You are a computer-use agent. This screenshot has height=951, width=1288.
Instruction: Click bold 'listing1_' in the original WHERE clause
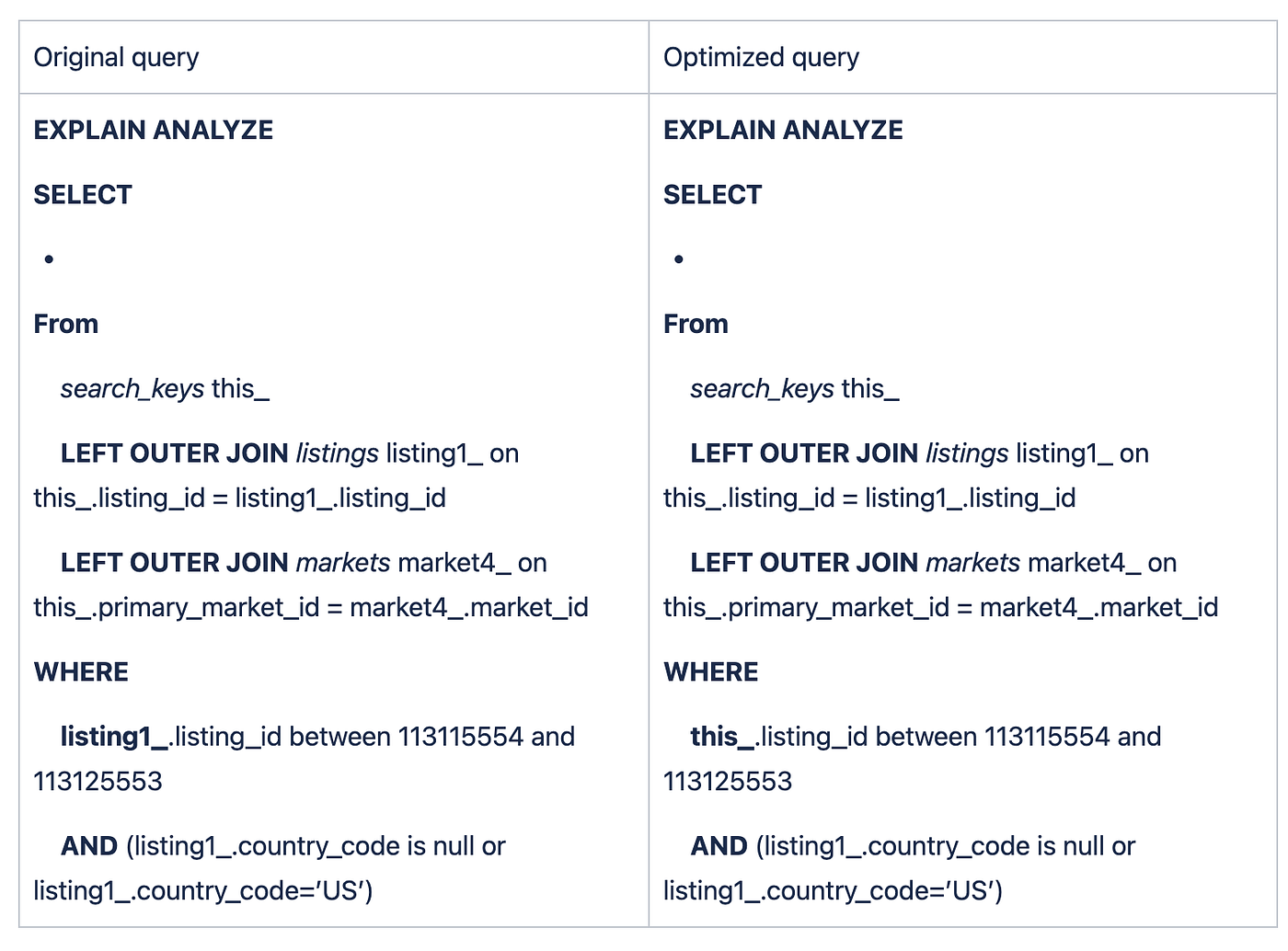[115, 737]
